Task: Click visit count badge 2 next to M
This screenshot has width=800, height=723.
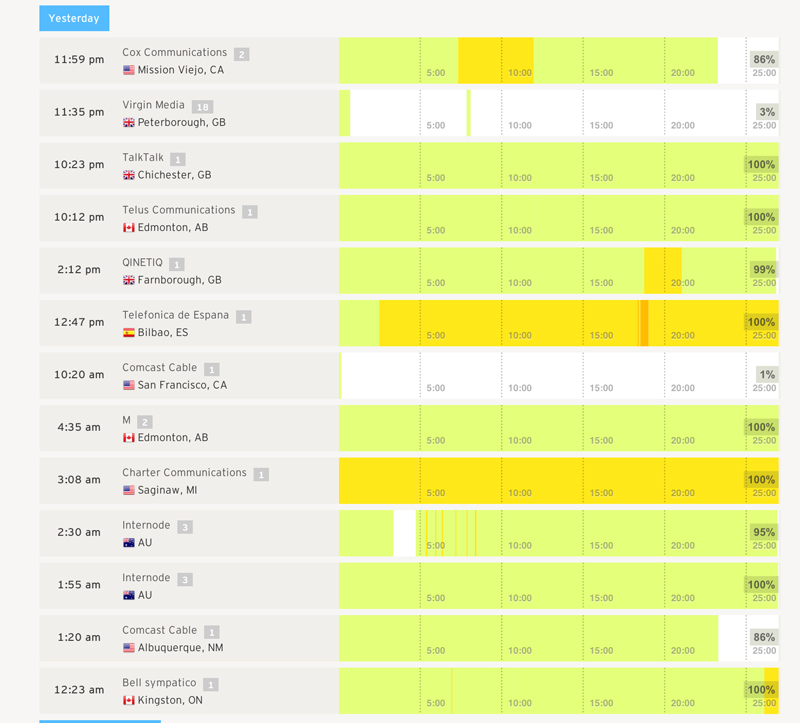Action: tap(145, 422)
